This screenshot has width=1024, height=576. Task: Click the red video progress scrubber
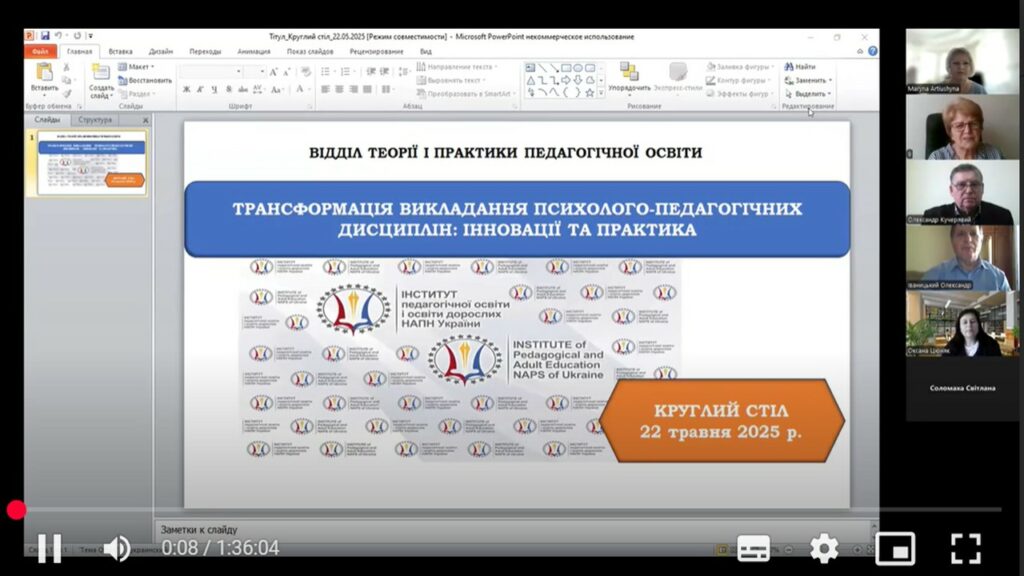click(x=16, y=510)
